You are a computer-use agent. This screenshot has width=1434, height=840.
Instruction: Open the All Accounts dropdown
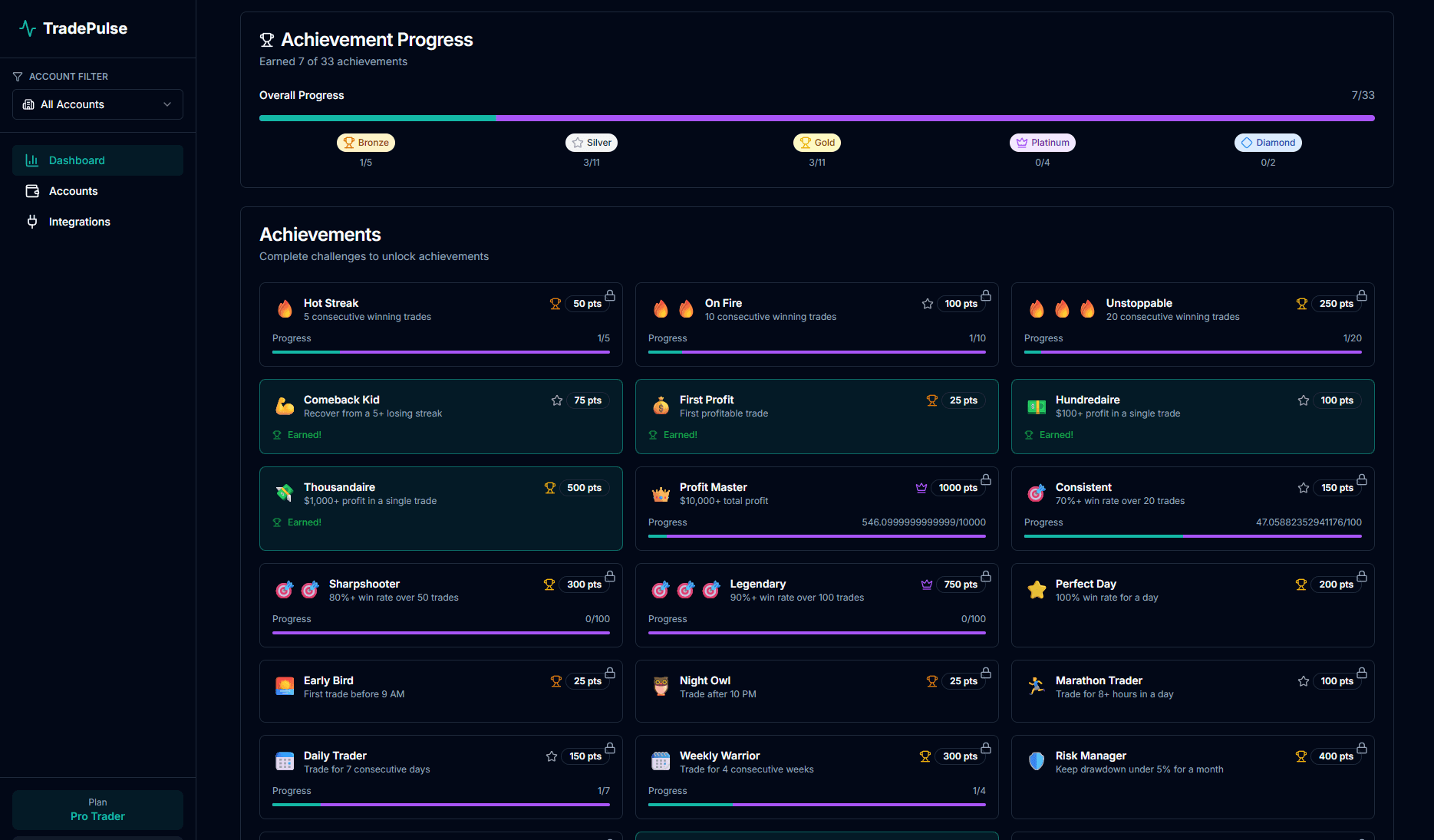pyautogui.click(x=97, y=104)
